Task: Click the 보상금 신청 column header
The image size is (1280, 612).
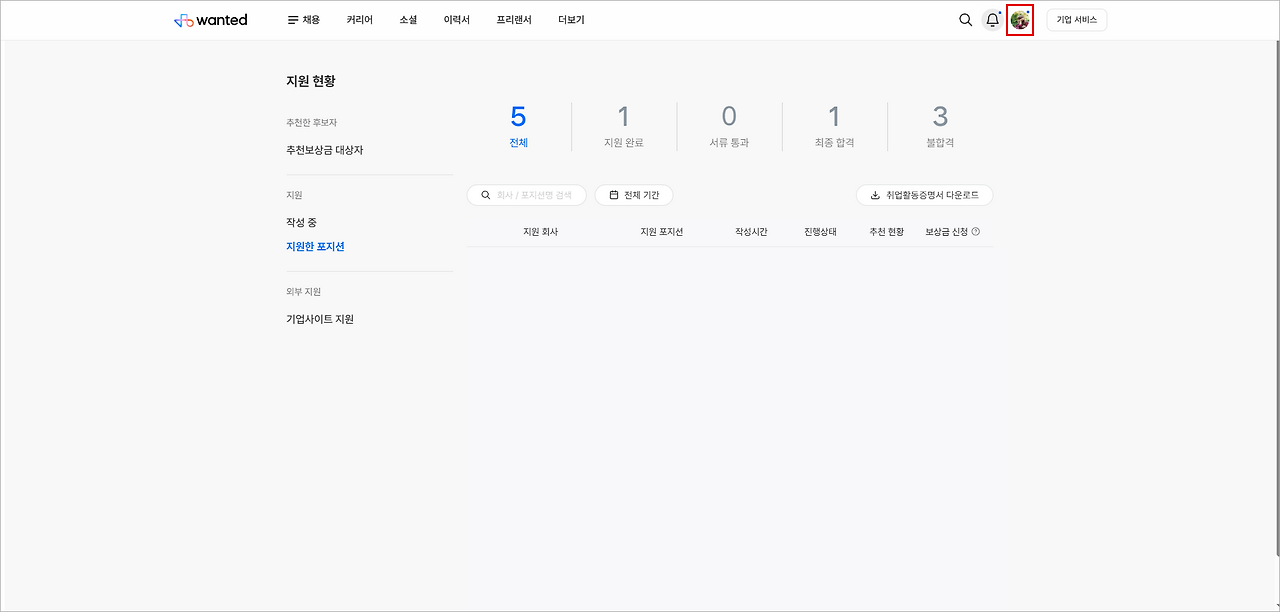Action: (946, 232)
